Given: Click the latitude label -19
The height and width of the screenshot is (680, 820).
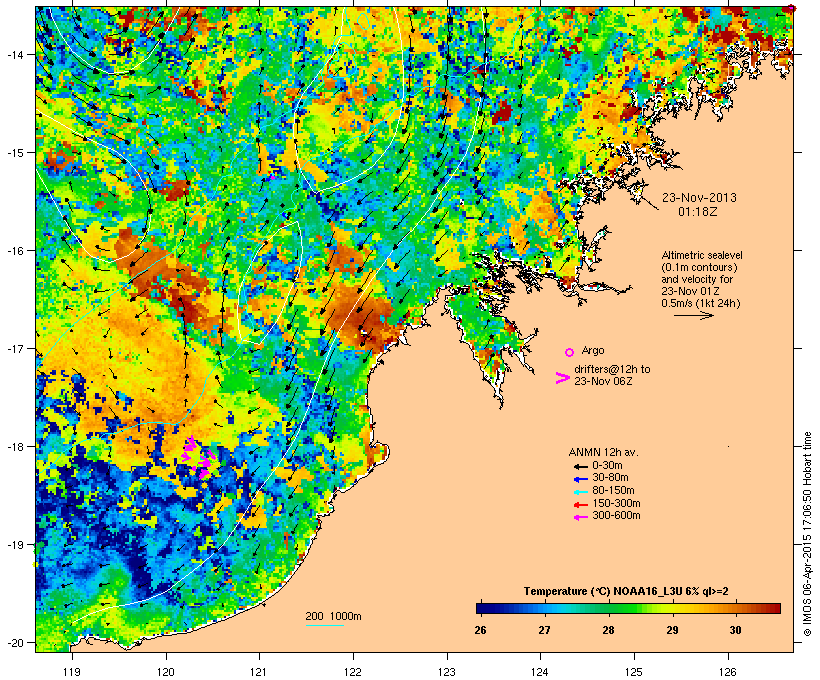Looking at the screenshot, I should [x=14, y=545].
